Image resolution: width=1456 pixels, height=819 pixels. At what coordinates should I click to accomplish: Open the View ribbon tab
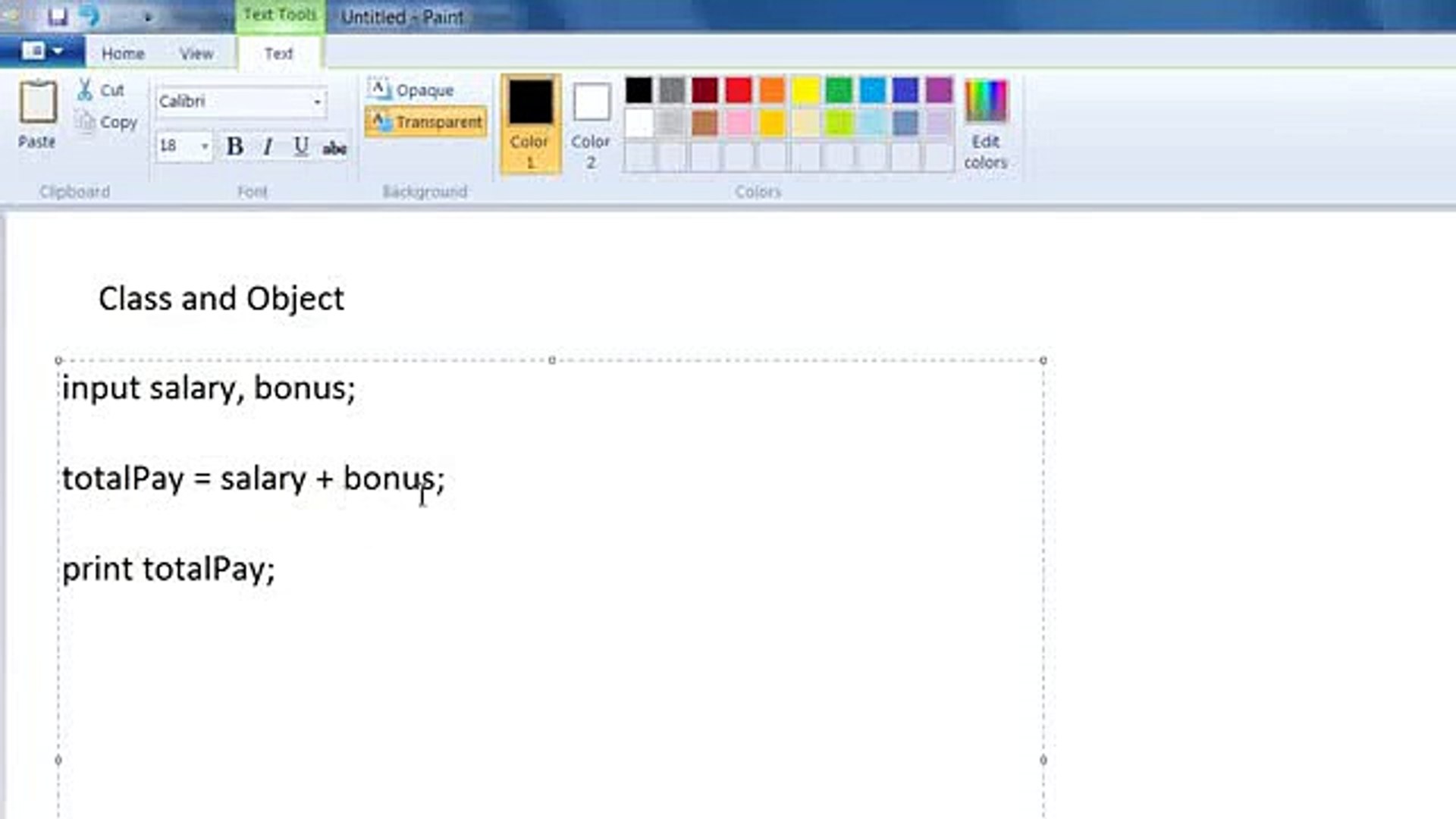(196, 54)
